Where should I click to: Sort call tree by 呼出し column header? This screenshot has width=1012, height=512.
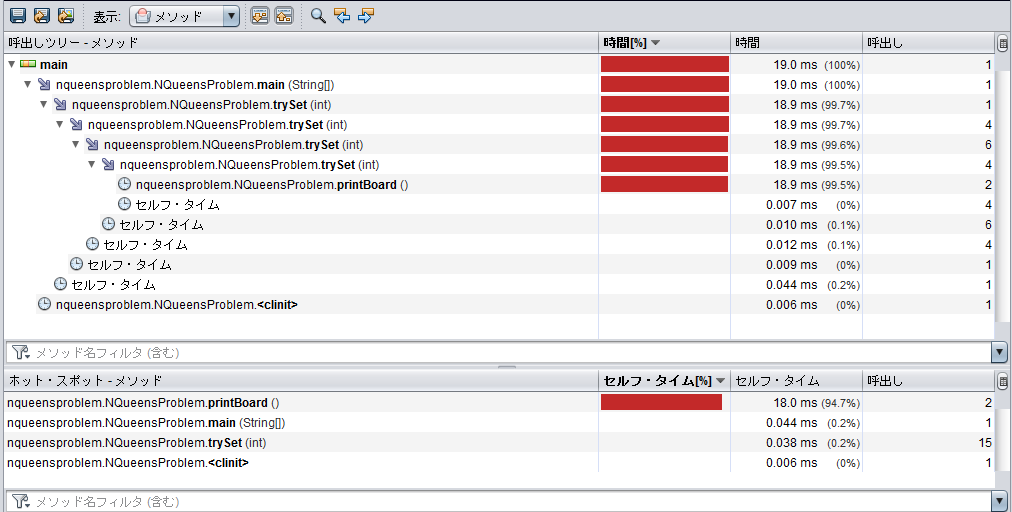pos(927,42)
